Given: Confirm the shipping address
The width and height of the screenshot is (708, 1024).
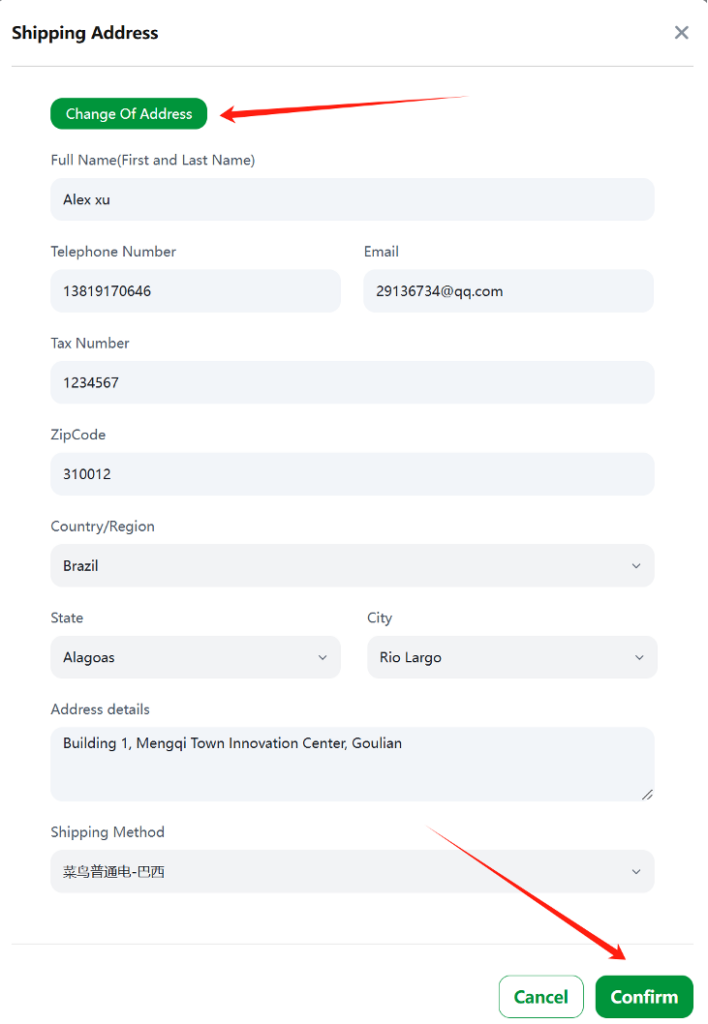Looking at the screenshot, I should 644,997.
